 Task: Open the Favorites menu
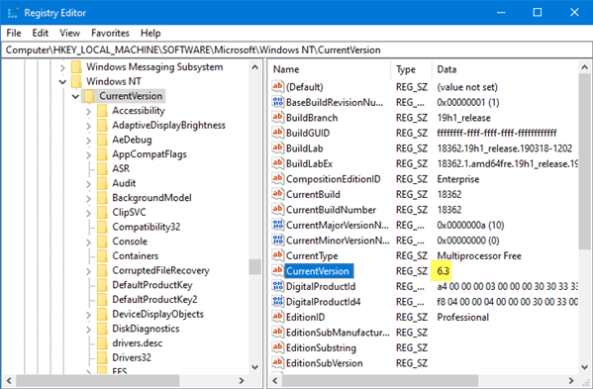(x=110, y=33)
